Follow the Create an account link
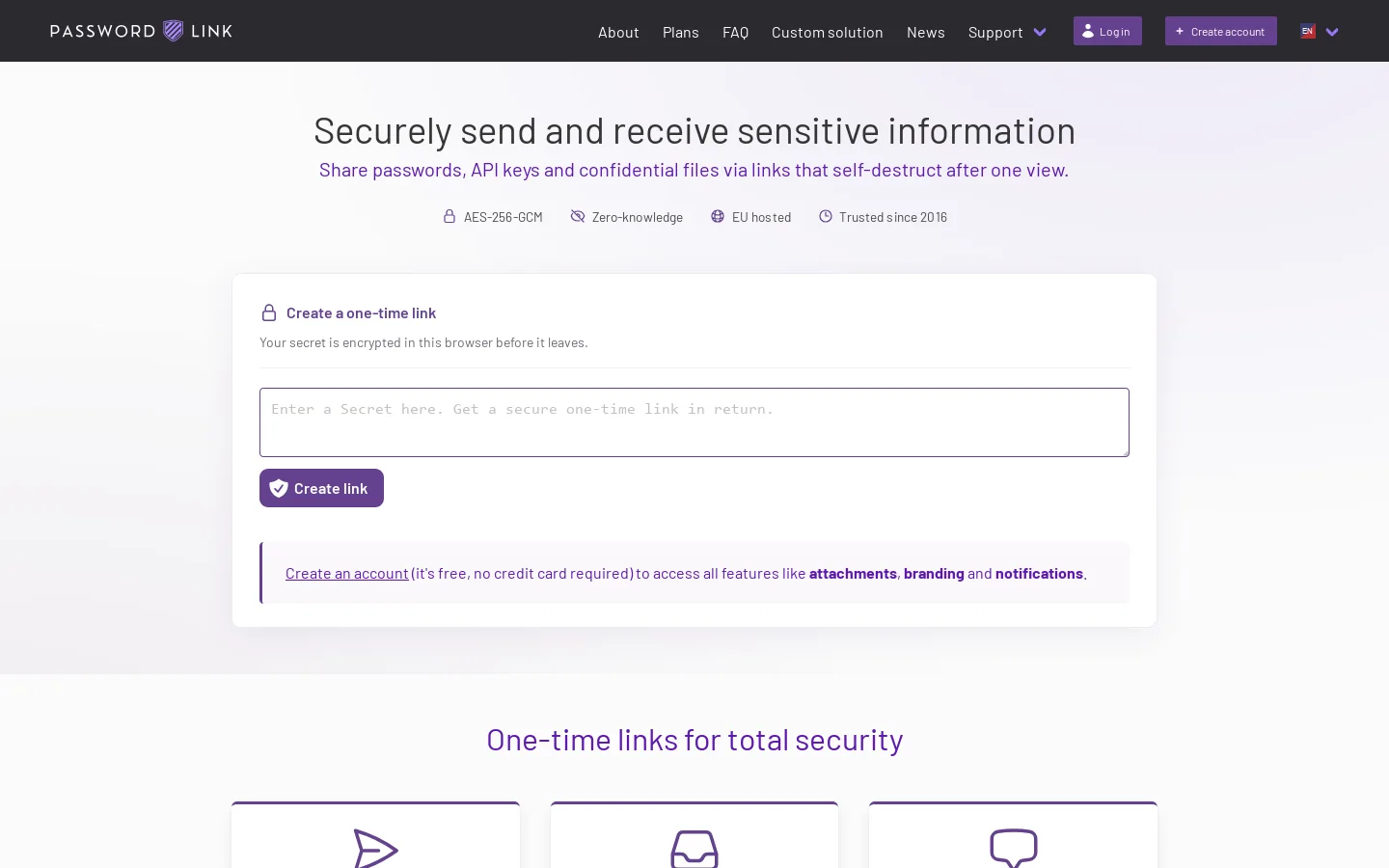The image size is (1389, 868). point(347,573)
